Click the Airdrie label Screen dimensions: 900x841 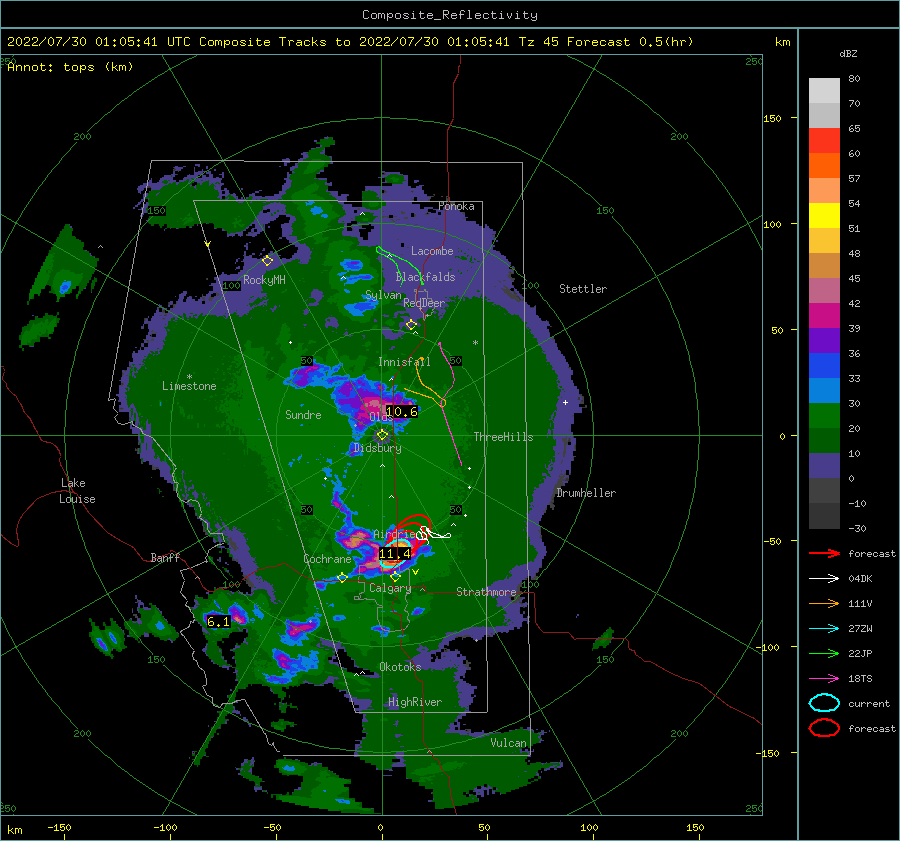pyautogui.click(x=394, y=534)
